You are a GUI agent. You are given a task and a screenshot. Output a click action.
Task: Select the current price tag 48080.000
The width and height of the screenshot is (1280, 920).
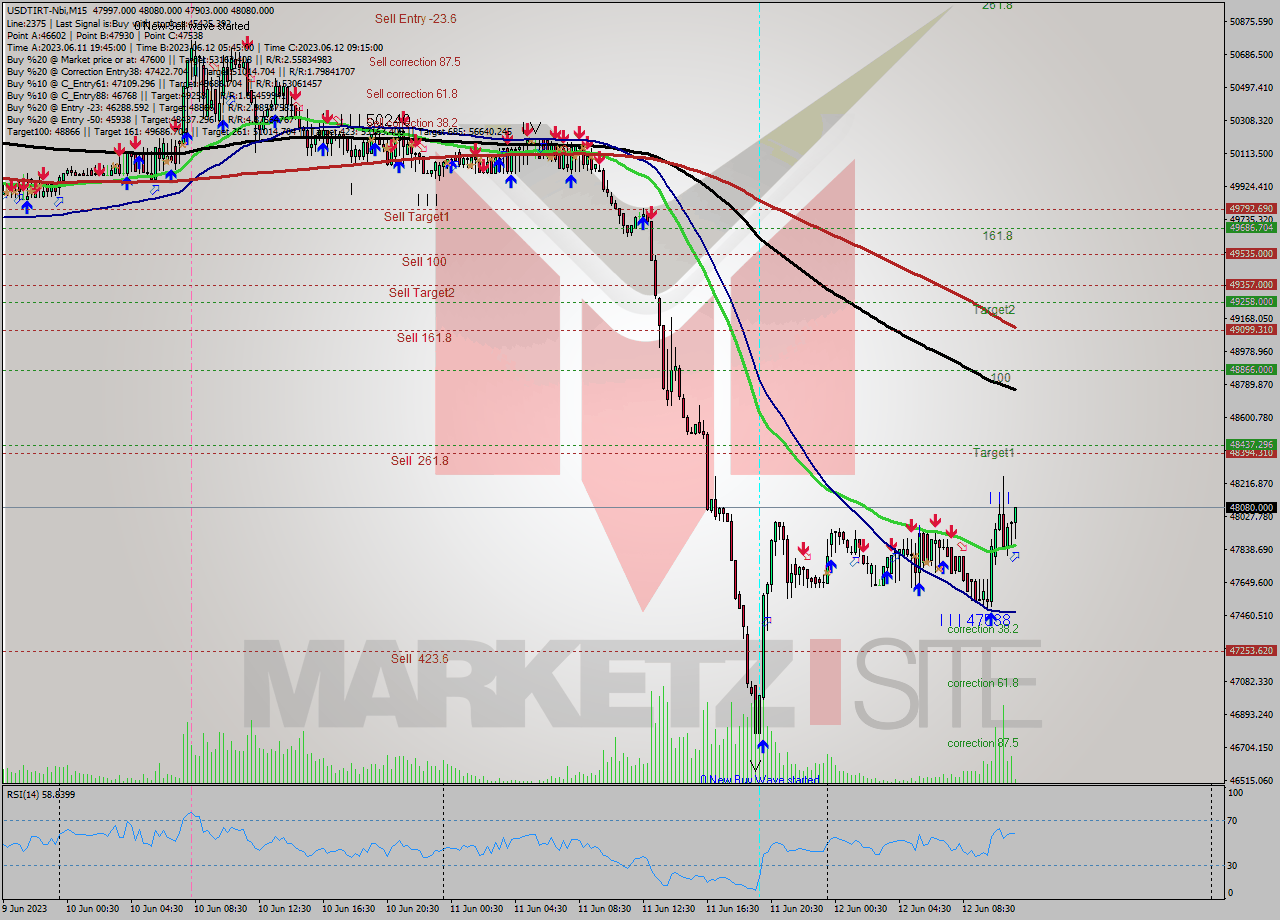tap(1251, 507)
